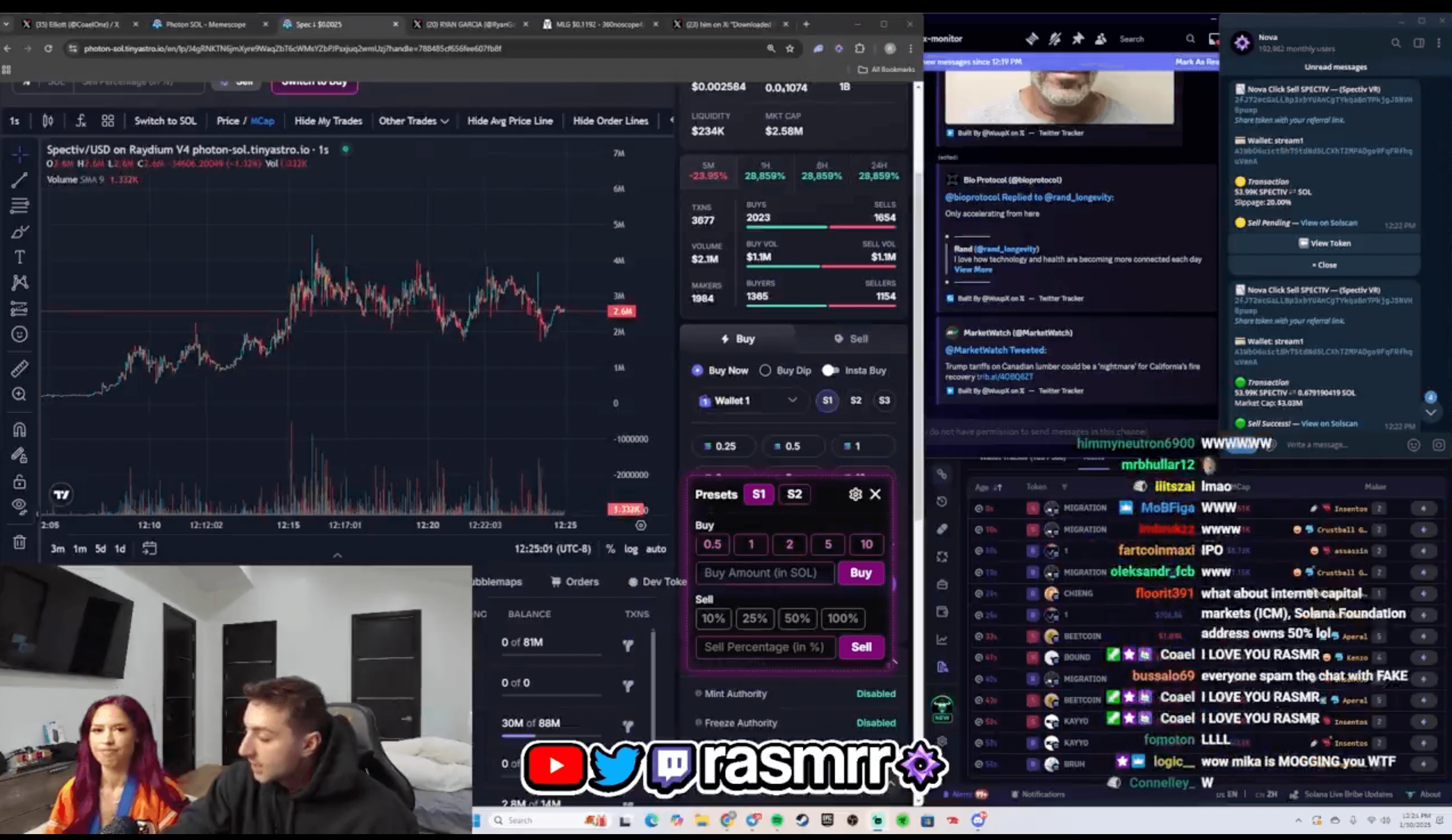Click the Sell Percentage input field
Screen dimensions: 1452x840
[x=765, y=647]
